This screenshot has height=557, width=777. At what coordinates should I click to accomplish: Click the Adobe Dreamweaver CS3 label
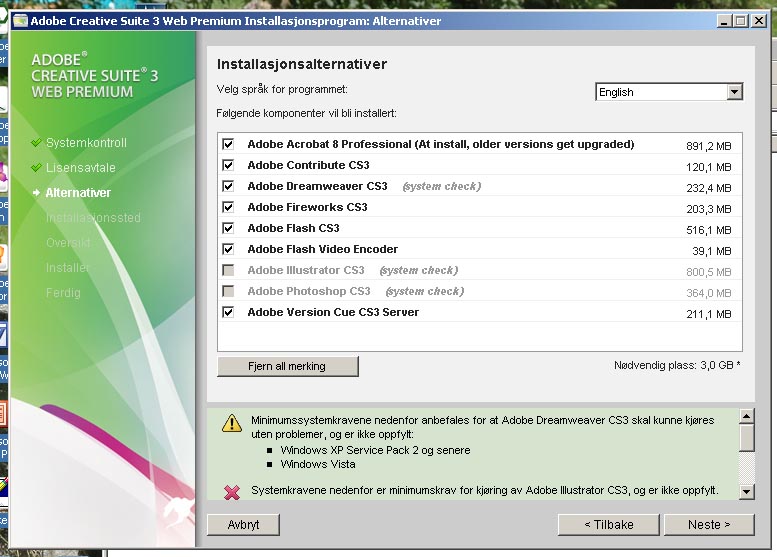click(317, 186)
